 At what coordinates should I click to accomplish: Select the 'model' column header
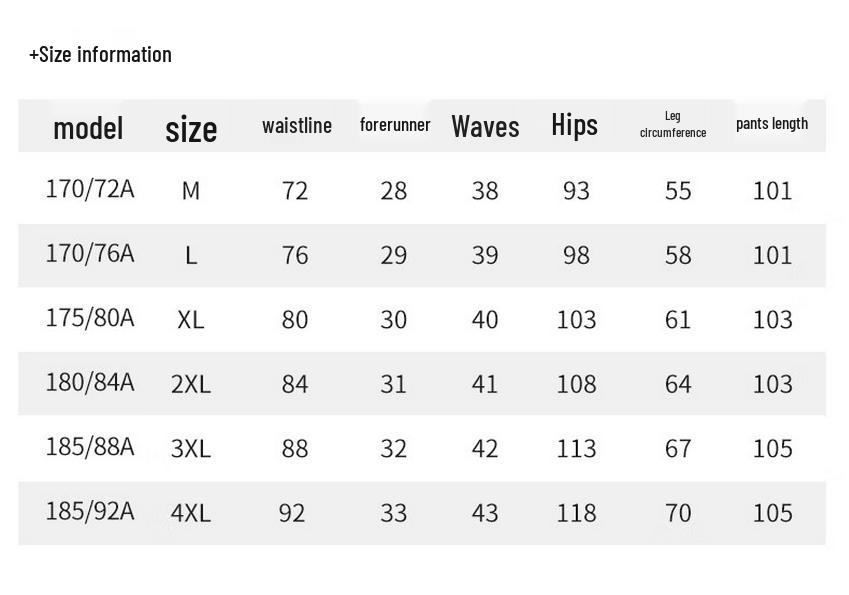[88, 128]
